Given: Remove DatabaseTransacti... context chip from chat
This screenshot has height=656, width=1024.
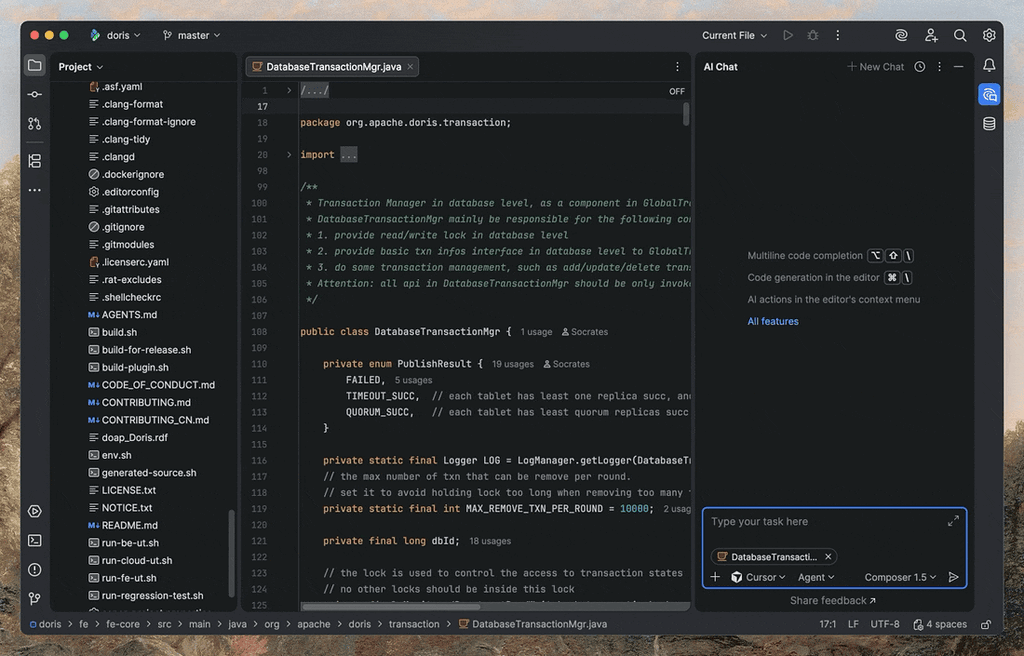Looking at the screenshot, I should 828,557.
